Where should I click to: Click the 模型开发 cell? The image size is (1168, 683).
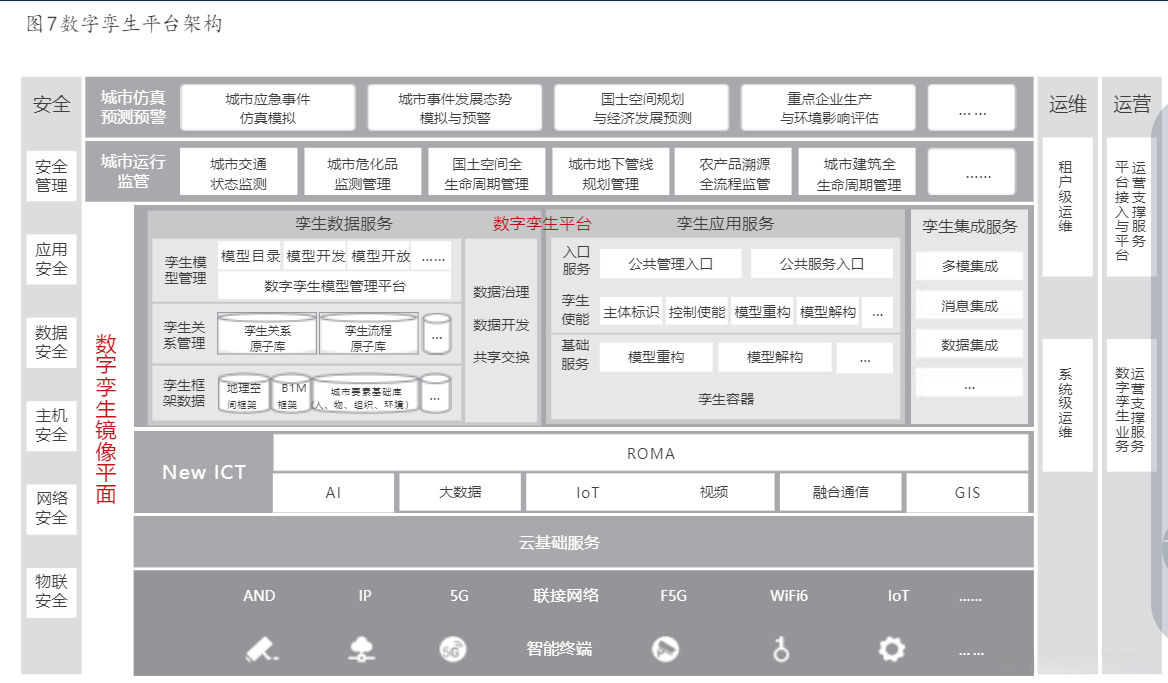[x=316, y=256]
